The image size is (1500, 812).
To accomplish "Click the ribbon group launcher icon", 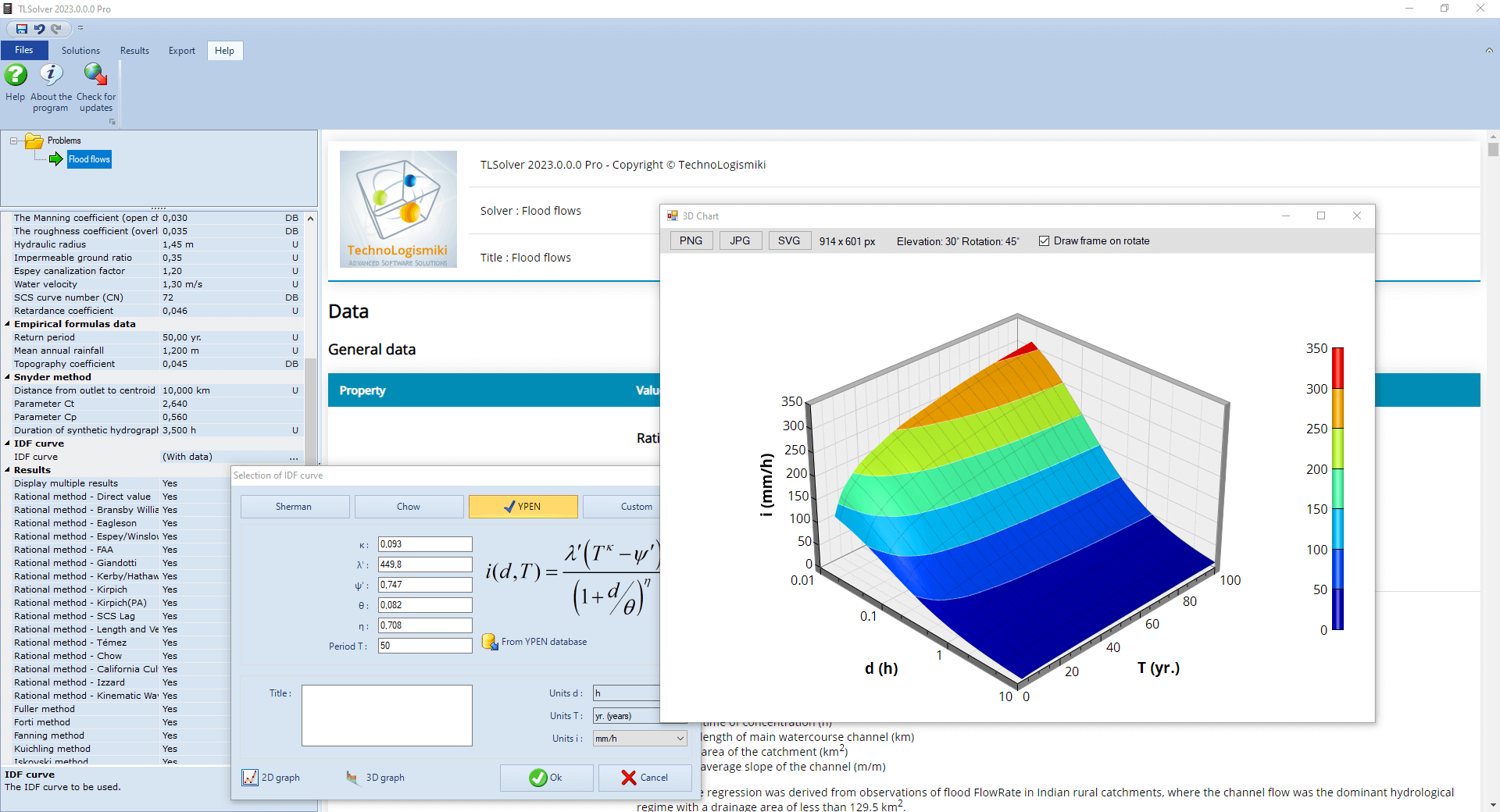I will [112, 122].
